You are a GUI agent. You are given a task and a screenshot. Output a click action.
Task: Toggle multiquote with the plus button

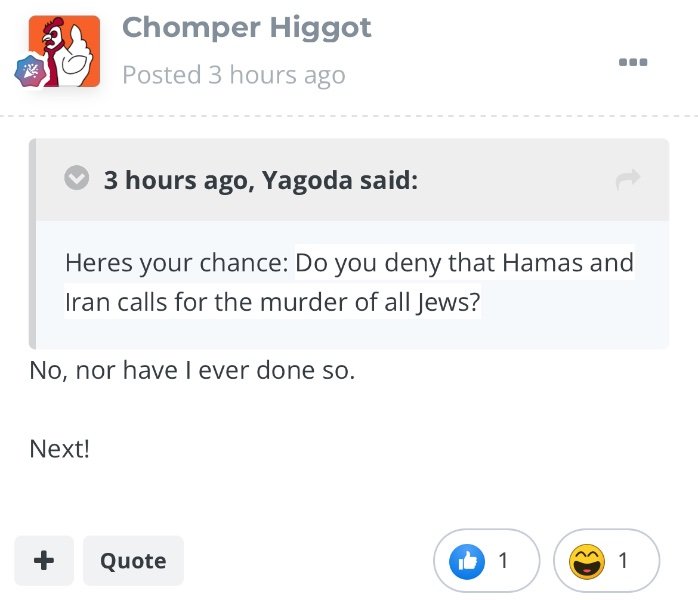[43, 560]
